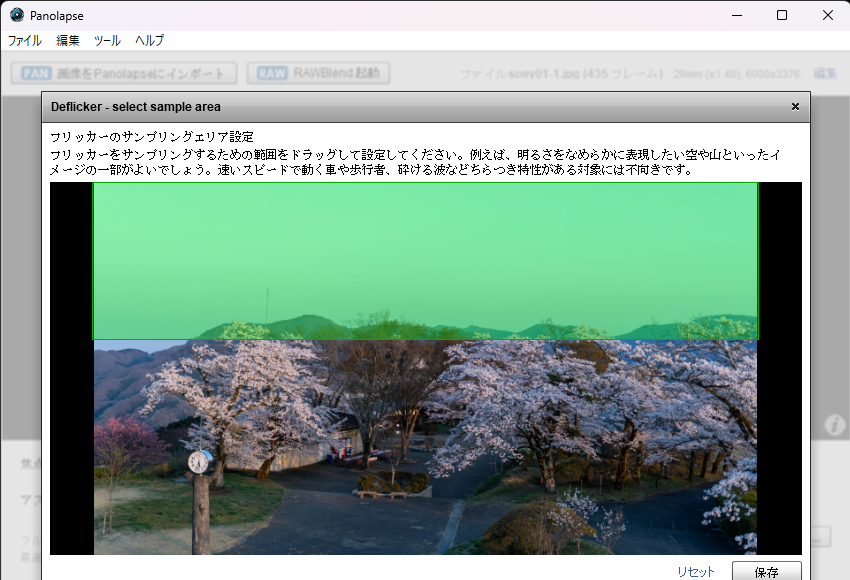Click the リセット link
The height and width of the screenshot is (580, 850).
pos(696,572)
